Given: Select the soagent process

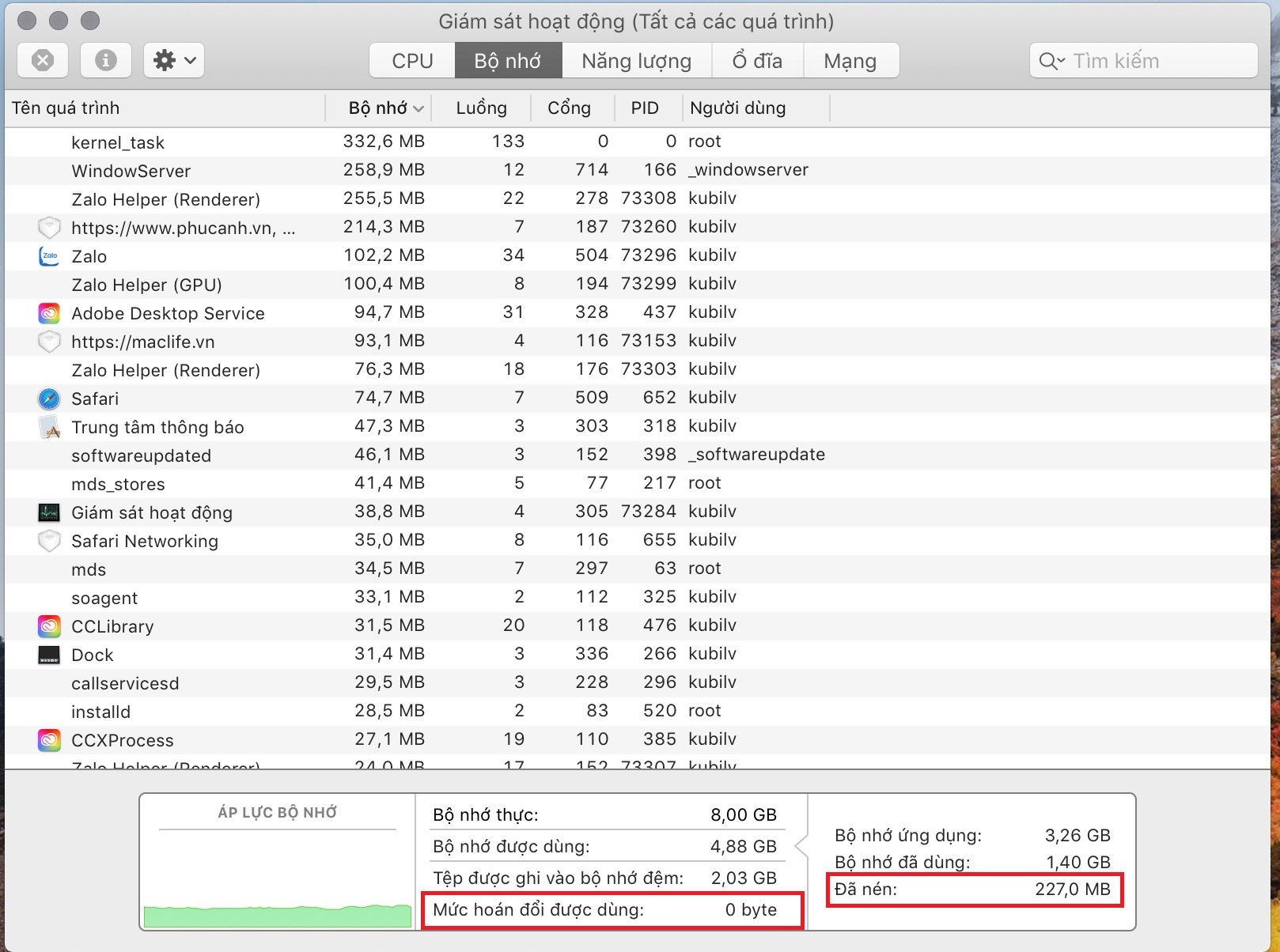Looking at the screenshot, I should click(637, 598).
